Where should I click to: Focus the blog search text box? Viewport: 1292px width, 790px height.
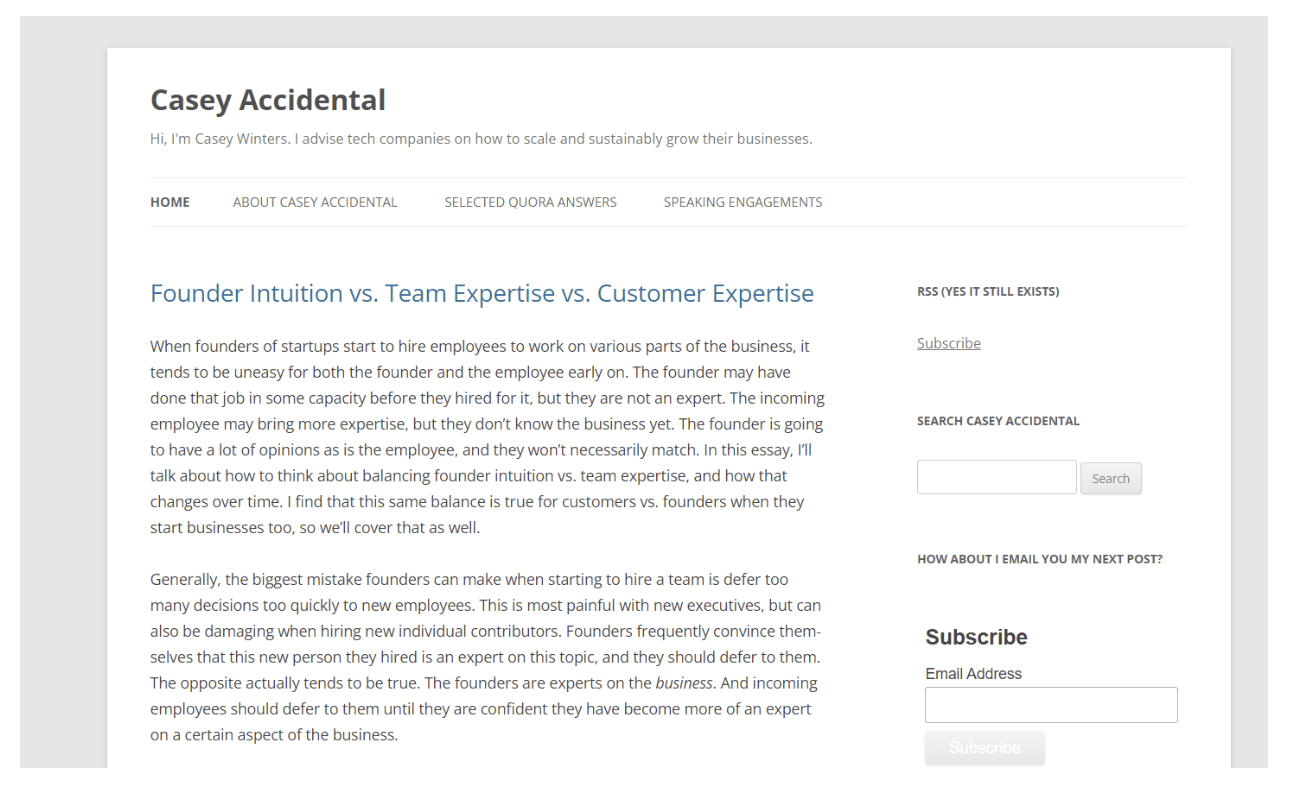click(x=996, y=477)
